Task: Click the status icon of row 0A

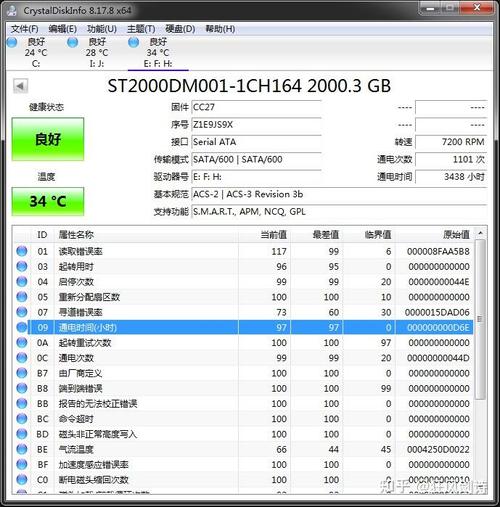Action: click(22, 342)
